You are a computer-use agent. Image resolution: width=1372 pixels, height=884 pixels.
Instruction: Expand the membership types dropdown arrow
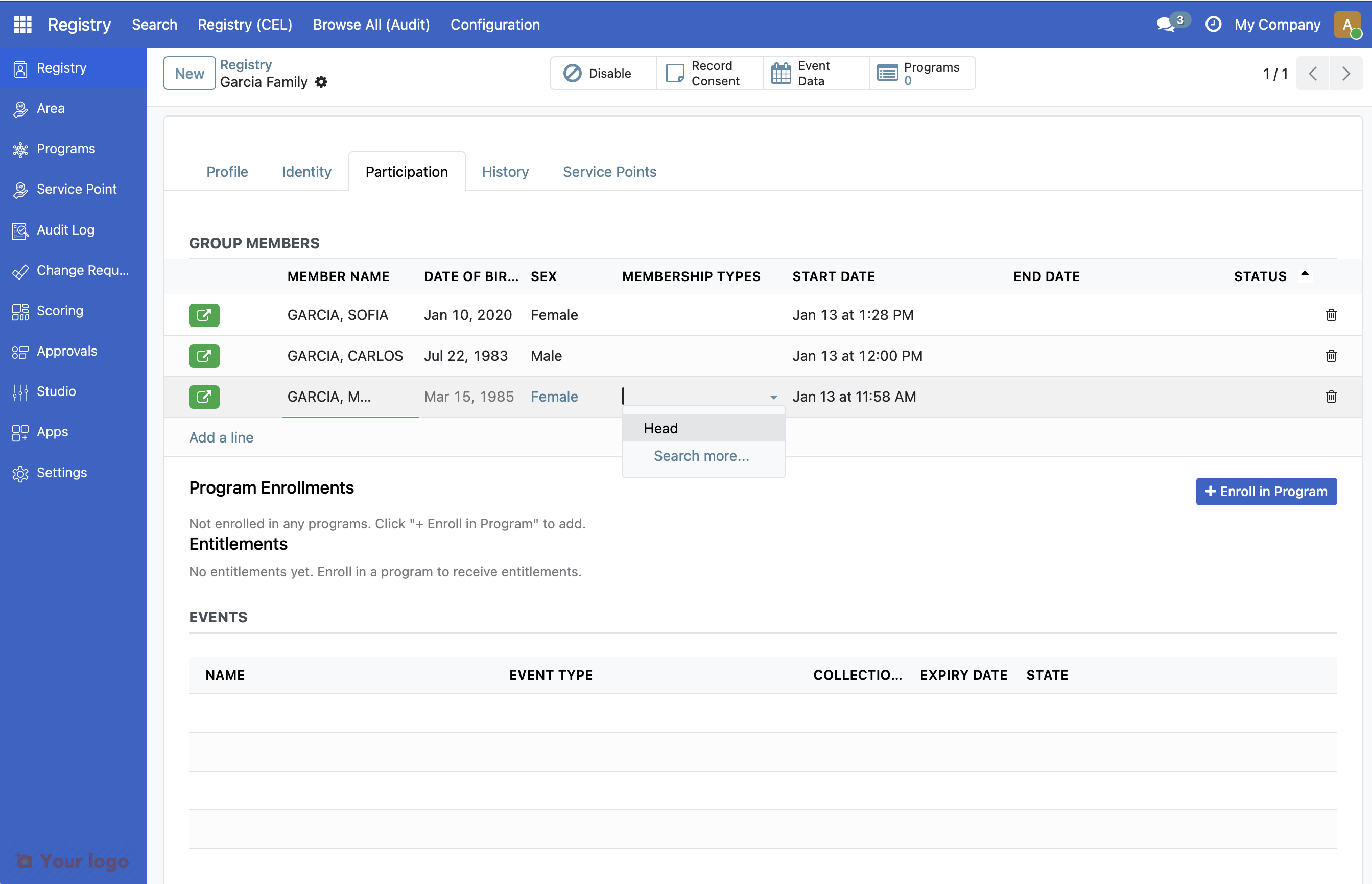point(773,397)
